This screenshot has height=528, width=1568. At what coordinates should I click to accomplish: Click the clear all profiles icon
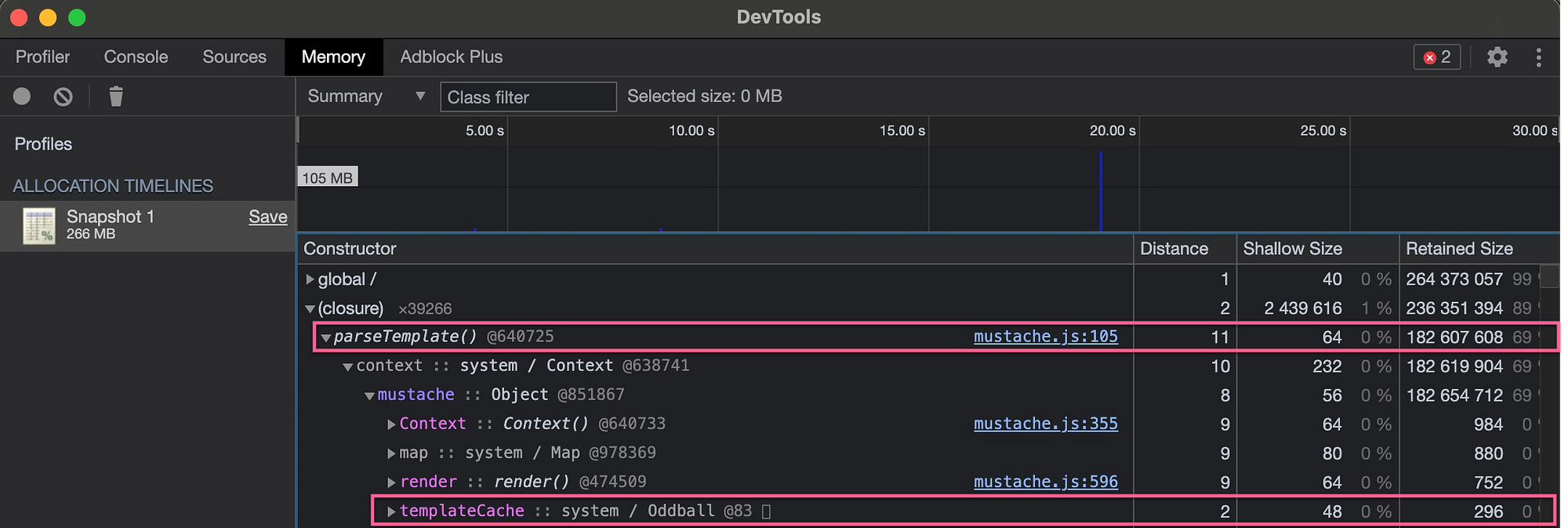(x=64, y=96)
